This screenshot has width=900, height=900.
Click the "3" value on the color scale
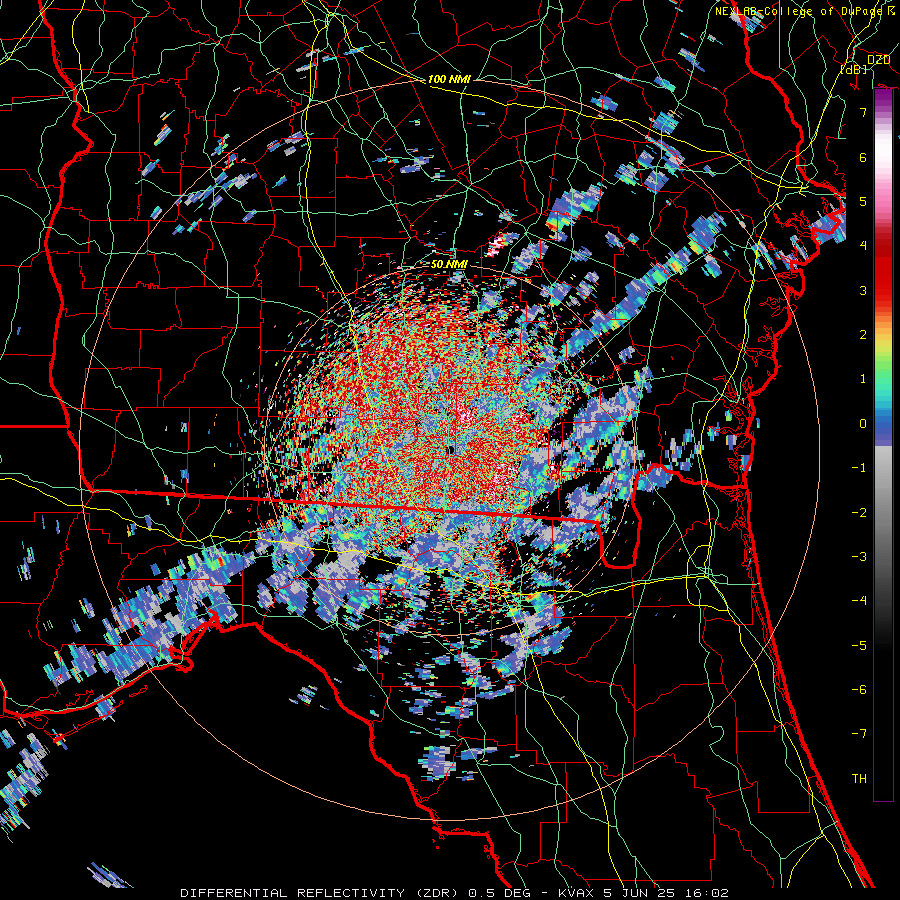[863, 290]
